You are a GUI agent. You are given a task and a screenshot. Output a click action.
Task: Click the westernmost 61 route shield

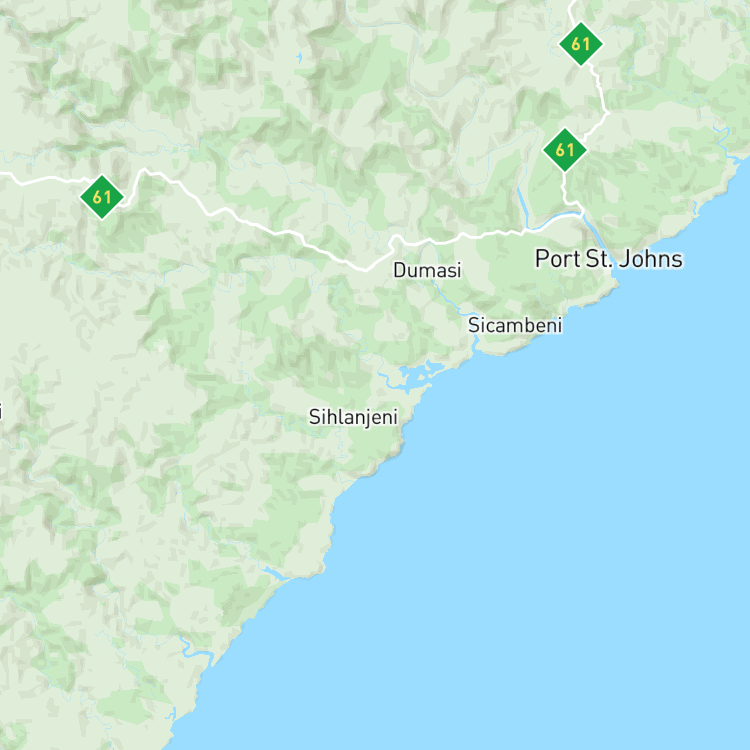102,197
